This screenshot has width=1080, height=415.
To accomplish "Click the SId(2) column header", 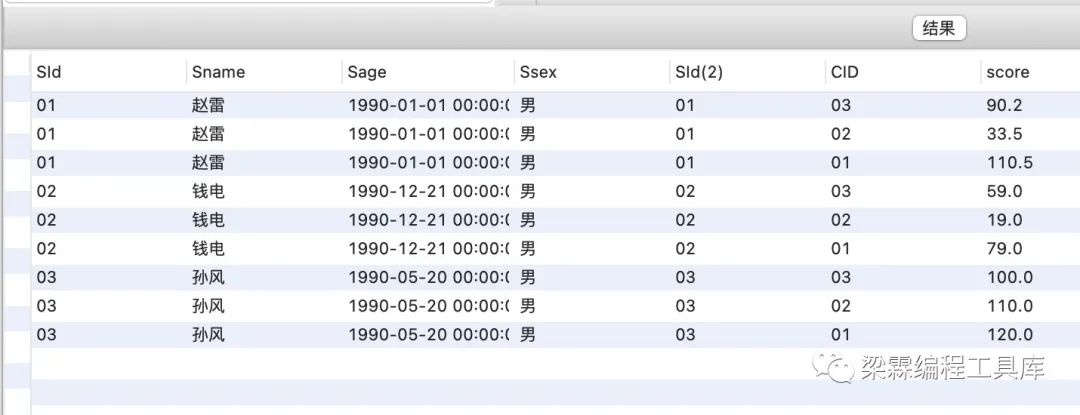I will point(699,72).
